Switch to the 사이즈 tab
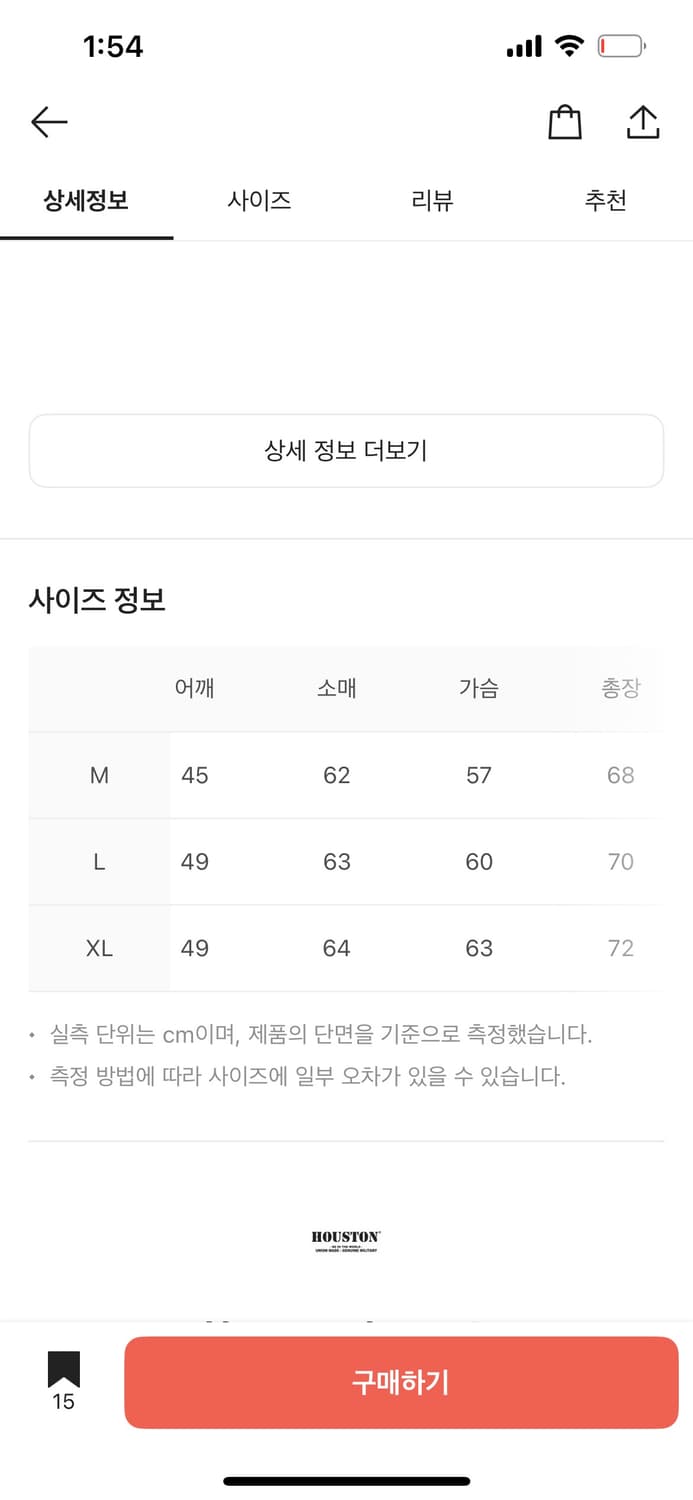The height and width of the screenshot is (1500, 693). pyautogui.click(x=259, y=200)
